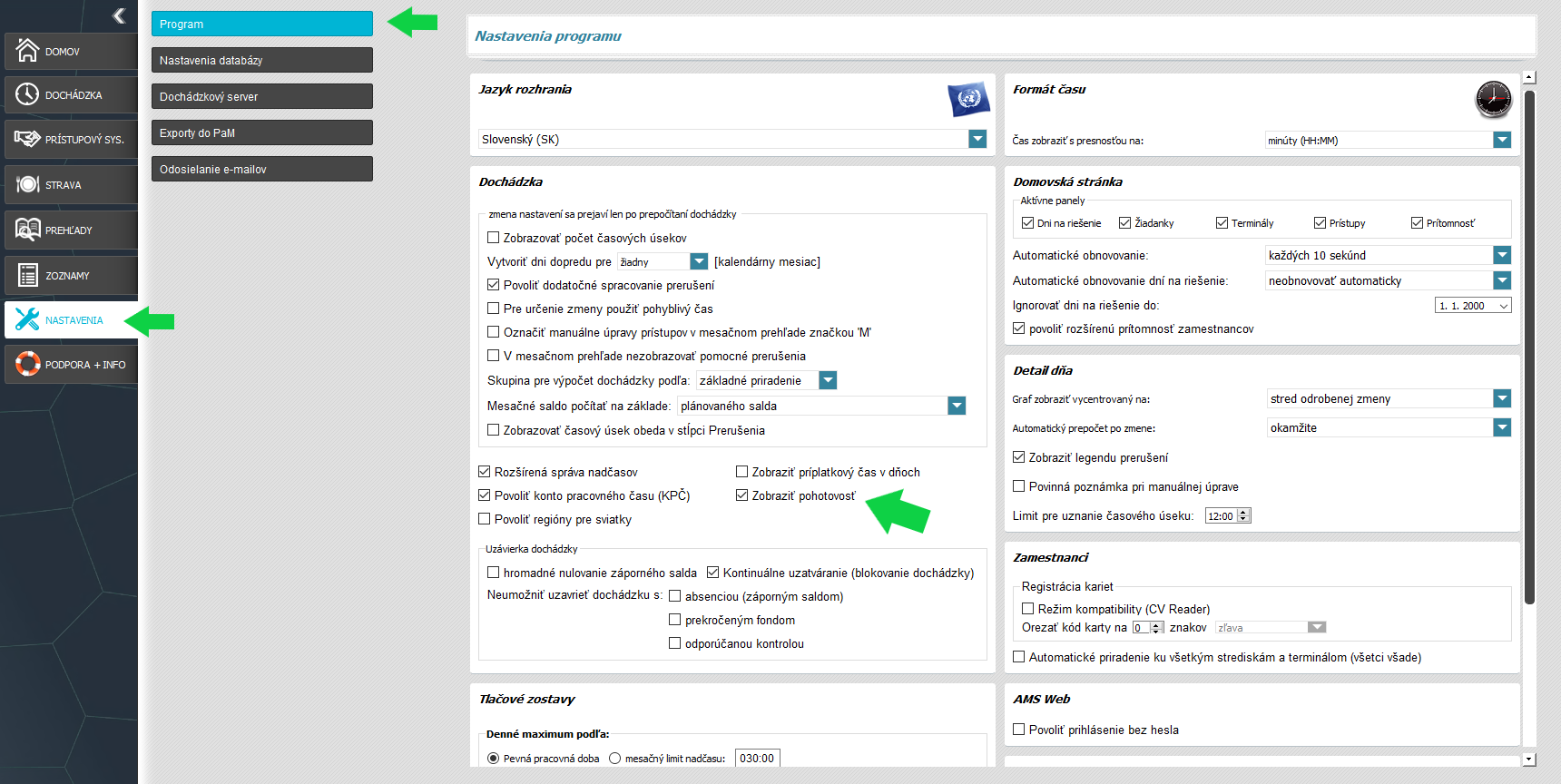This screenshot has height=784, width=1561.
Task: Enable Režim kompatibility (CV Reader)
Action: (x=1028, y=609)
